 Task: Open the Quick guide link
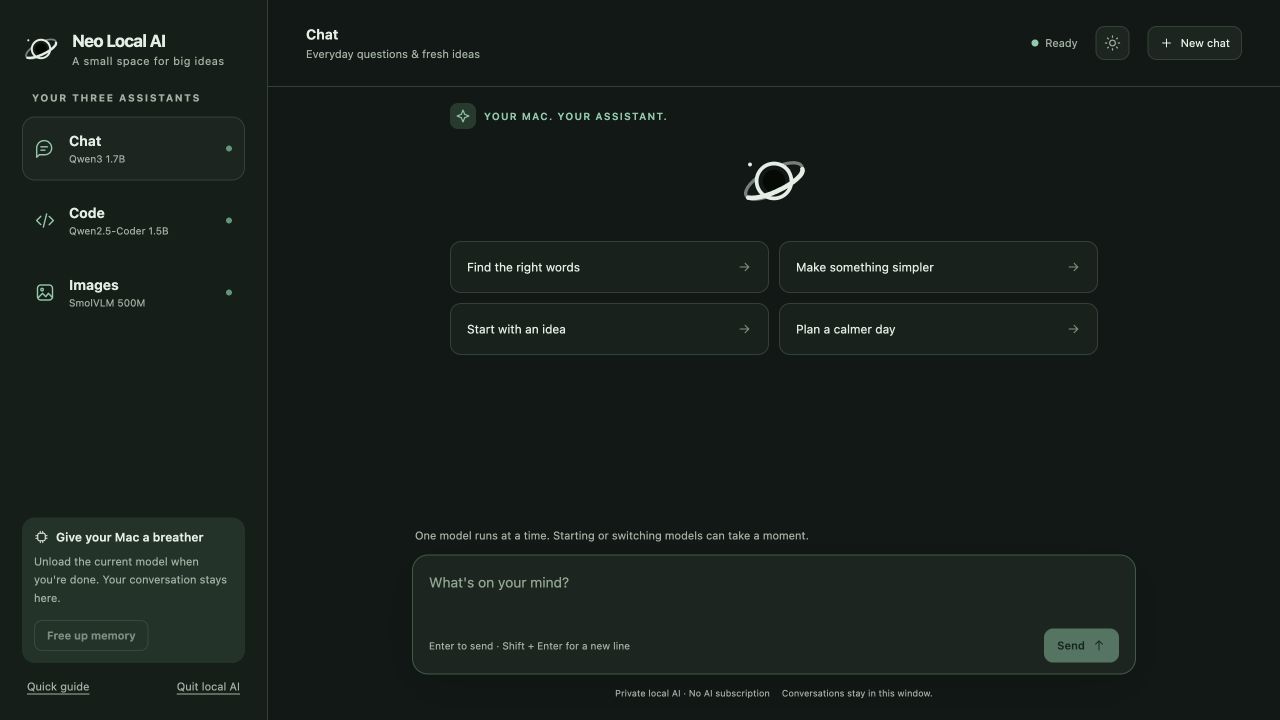point(58,687)
